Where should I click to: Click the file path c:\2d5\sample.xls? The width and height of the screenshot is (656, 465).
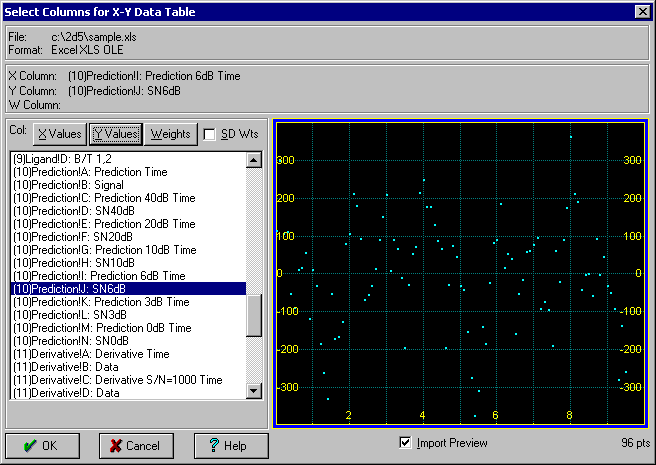[x=94, y=37]
